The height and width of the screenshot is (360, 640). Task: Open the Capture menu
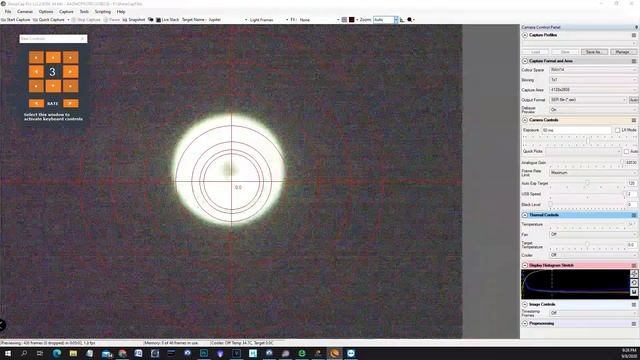66,12
